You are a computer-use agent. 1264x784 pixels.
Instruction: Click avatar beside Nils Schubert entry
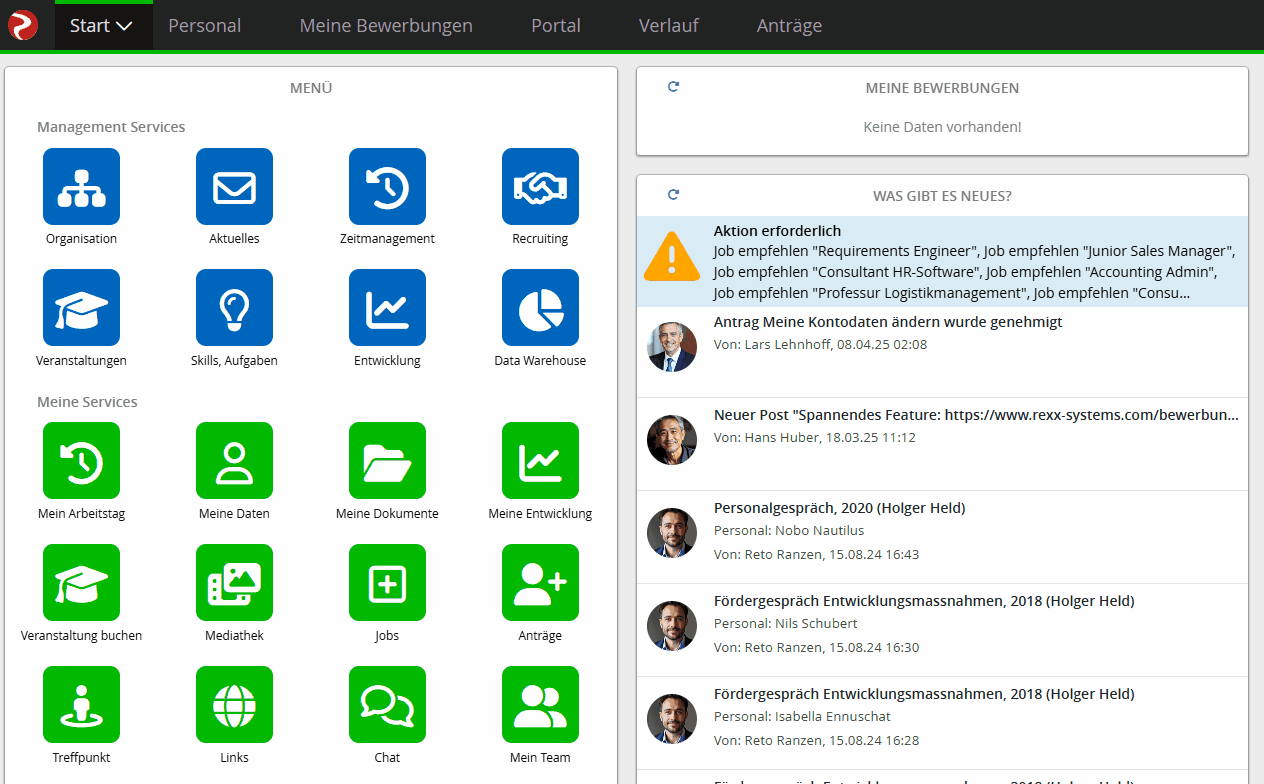click(672, 626)
